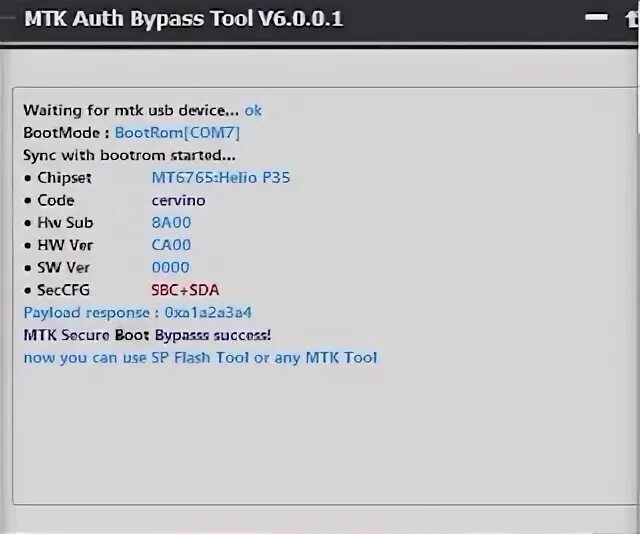Screen dimensions: 640x534
Task: Select the MT6765:Helio P35 chipset value
Action: (220, 177)
